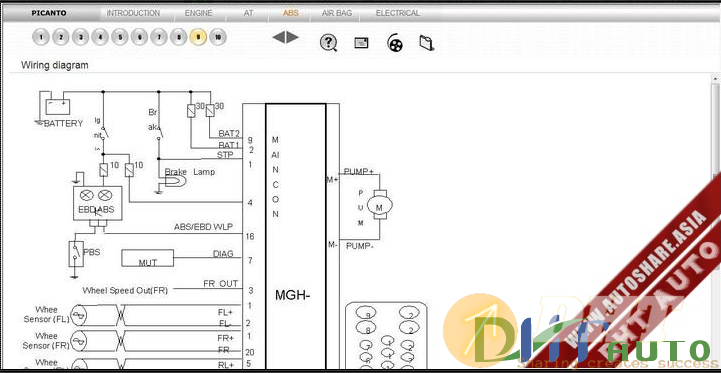Select highlighted page 9 button
This screenshot has width=721, height=373.
pyautogui.click(x=198, y=37)
